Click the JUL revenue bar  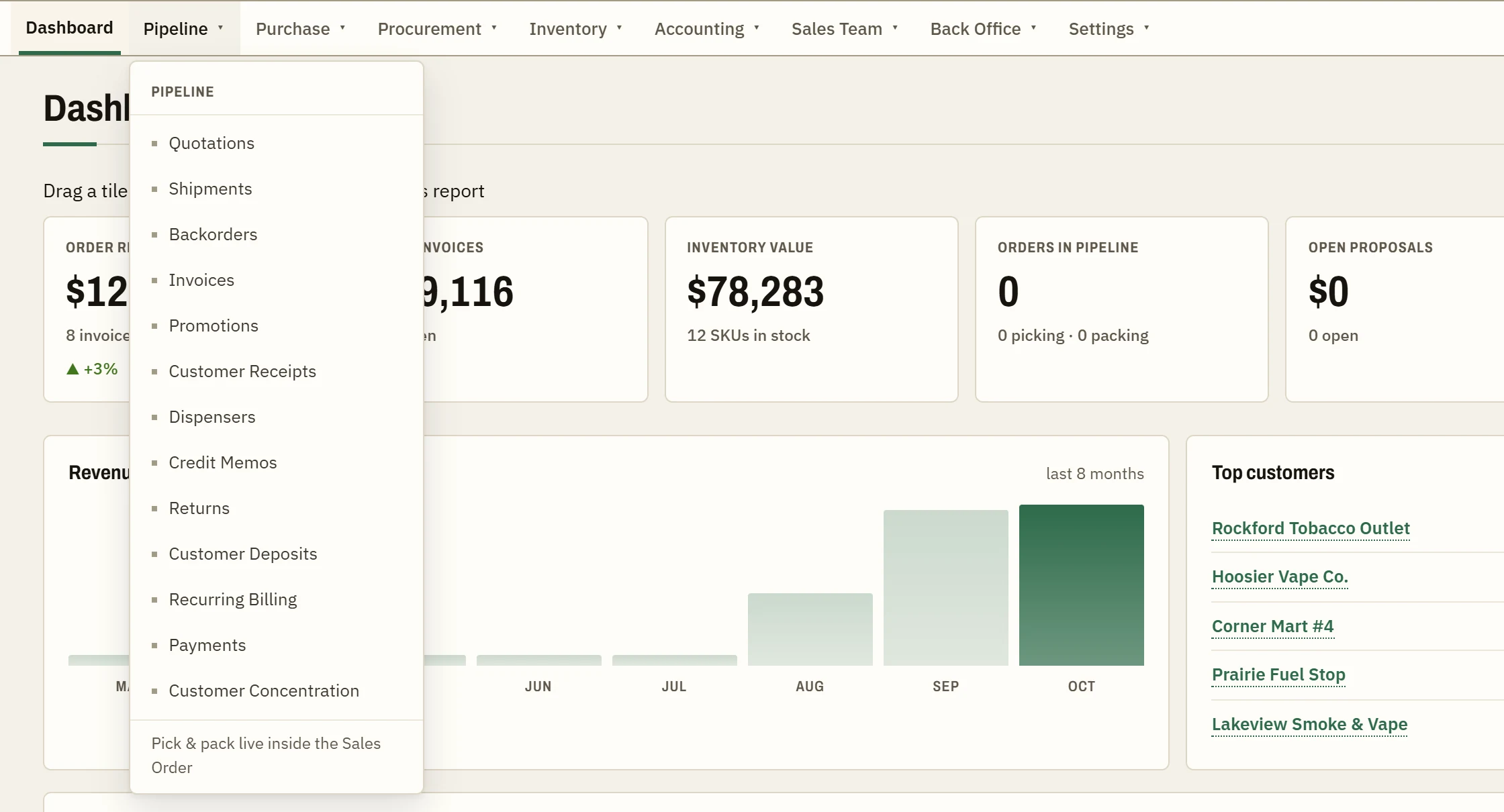[674, 660]
